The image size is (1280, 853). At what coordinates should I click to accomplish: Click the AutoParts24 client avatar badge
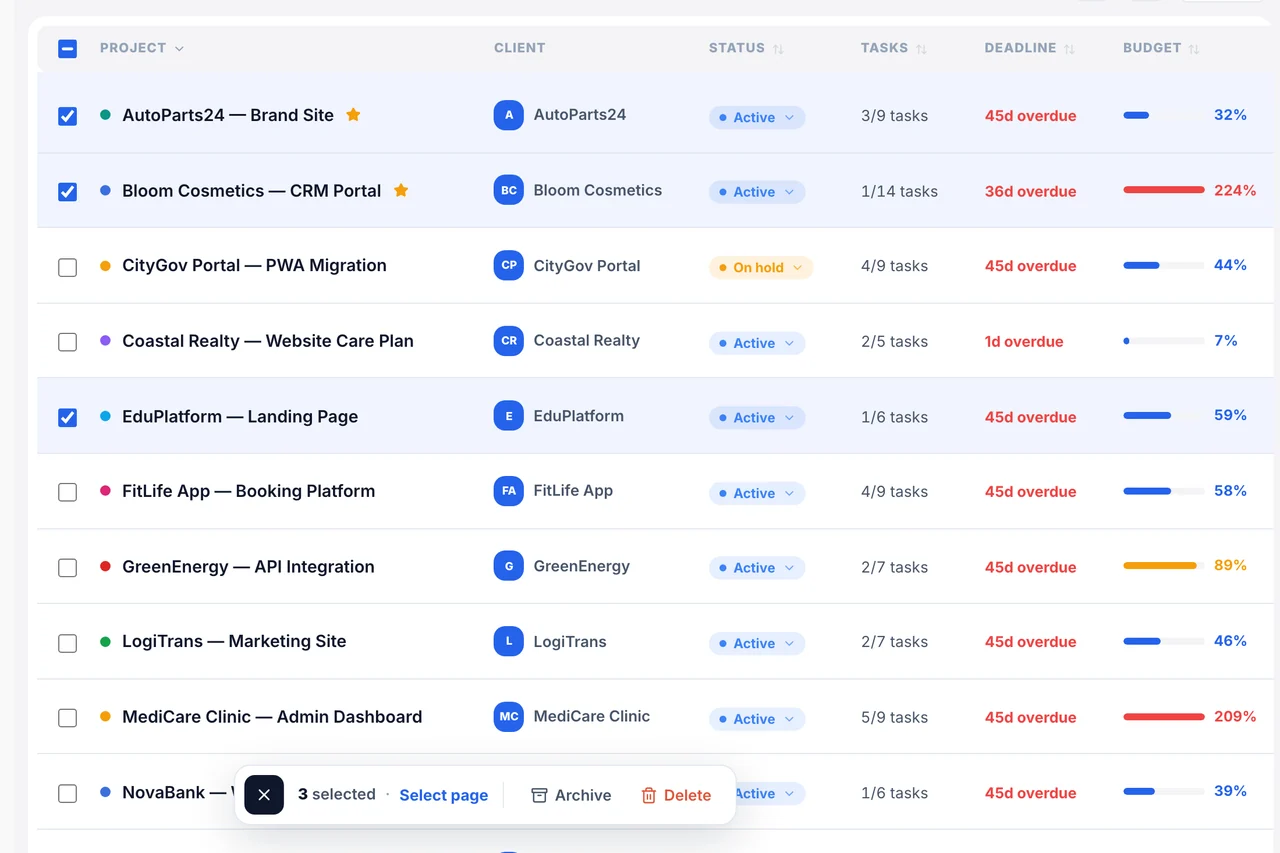click(509, 115)
